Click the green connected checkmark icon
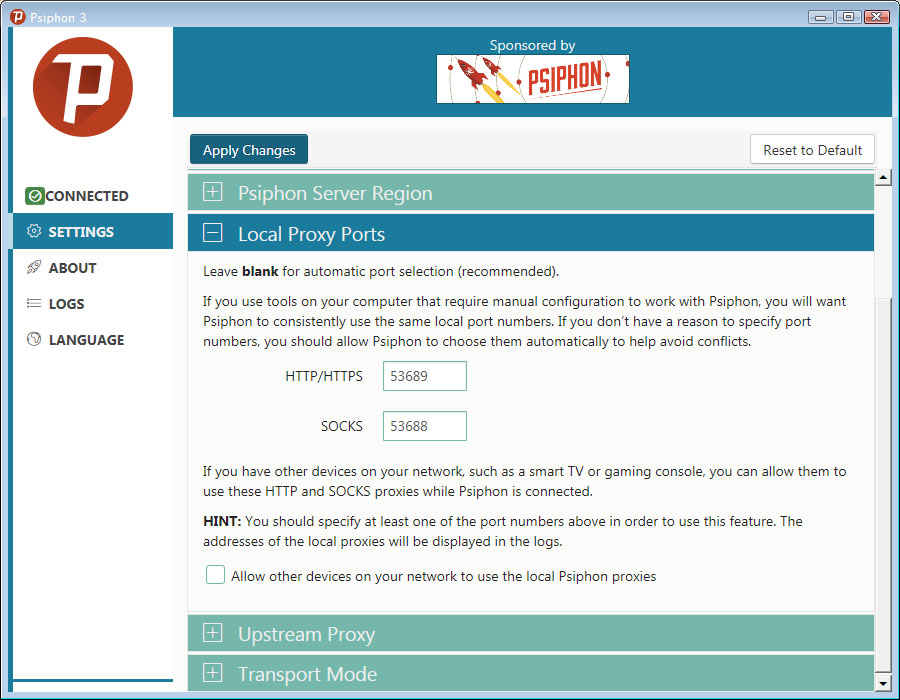Image resolution: width=900 pixels, height=700 pixels. pyautogui.click(x=34, y=196)
